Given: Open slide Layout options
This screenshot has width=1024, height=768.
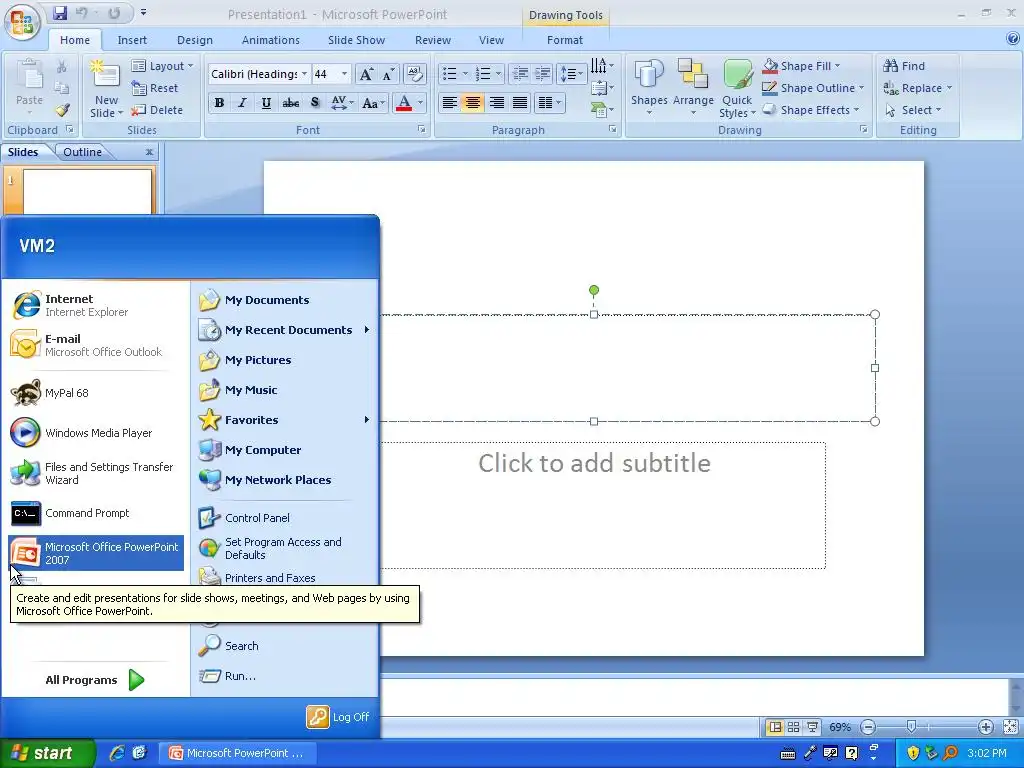Looking at the screenshot, I should (162, 66).
